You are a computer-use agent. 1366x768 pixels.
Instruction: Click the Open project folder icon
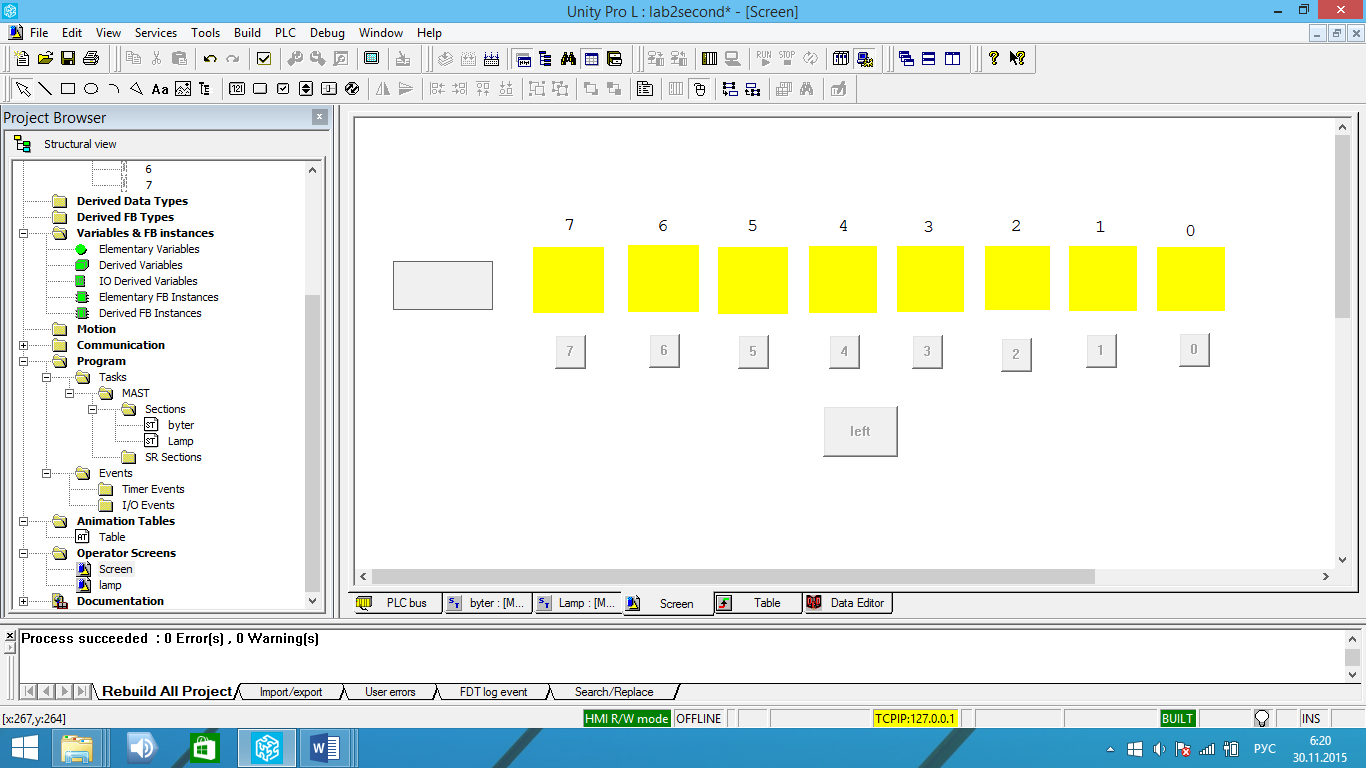45,58
